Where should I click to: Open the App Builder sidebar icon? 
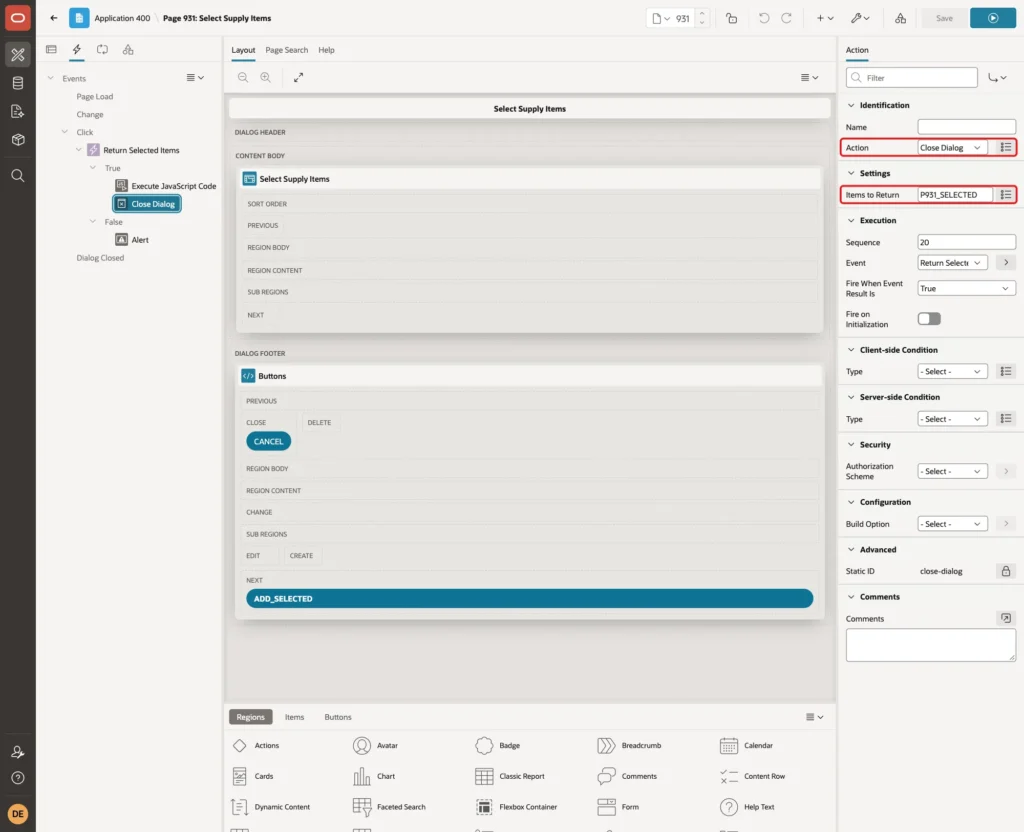click(18, 54)
